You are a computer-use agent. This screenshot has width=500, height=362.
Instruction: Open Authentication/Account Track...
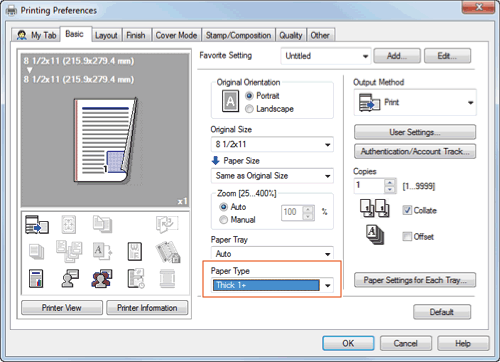point(415,151)
